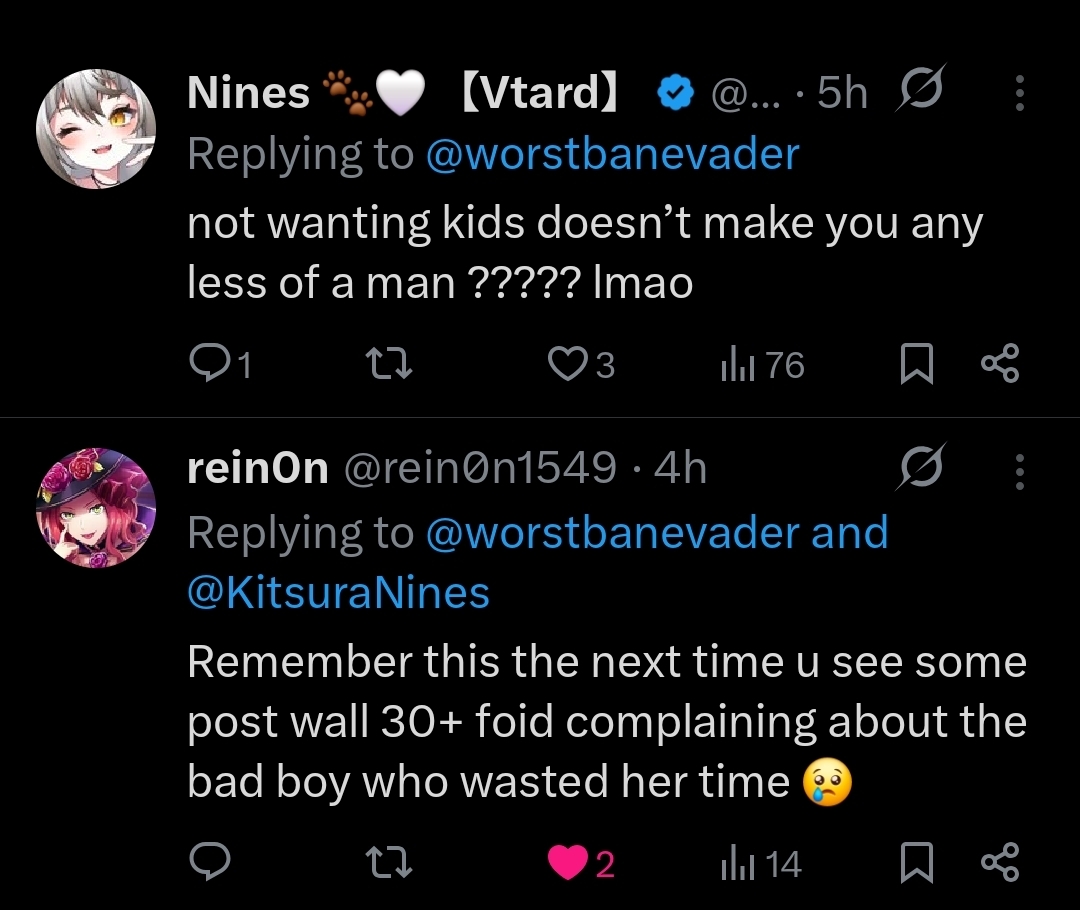
Task: Open more options for reinOn tweet
Action: [x=1019, y=468]
